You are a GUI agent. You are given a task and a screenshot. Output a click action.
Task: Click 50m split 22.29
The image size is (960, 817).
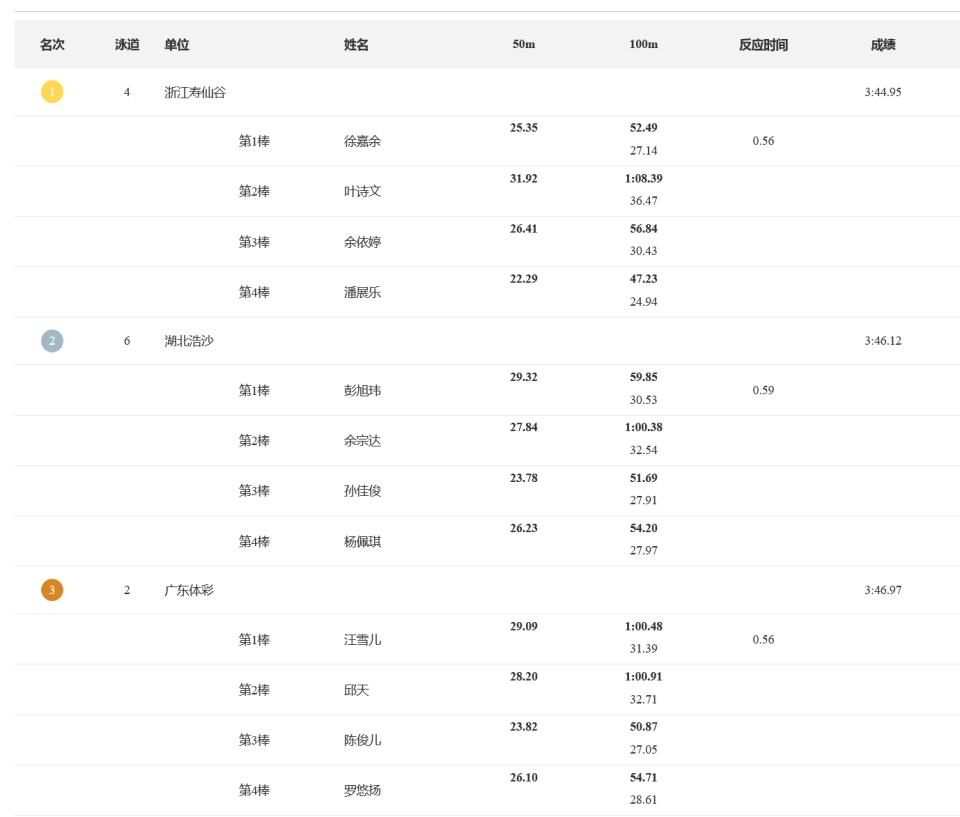523,279
